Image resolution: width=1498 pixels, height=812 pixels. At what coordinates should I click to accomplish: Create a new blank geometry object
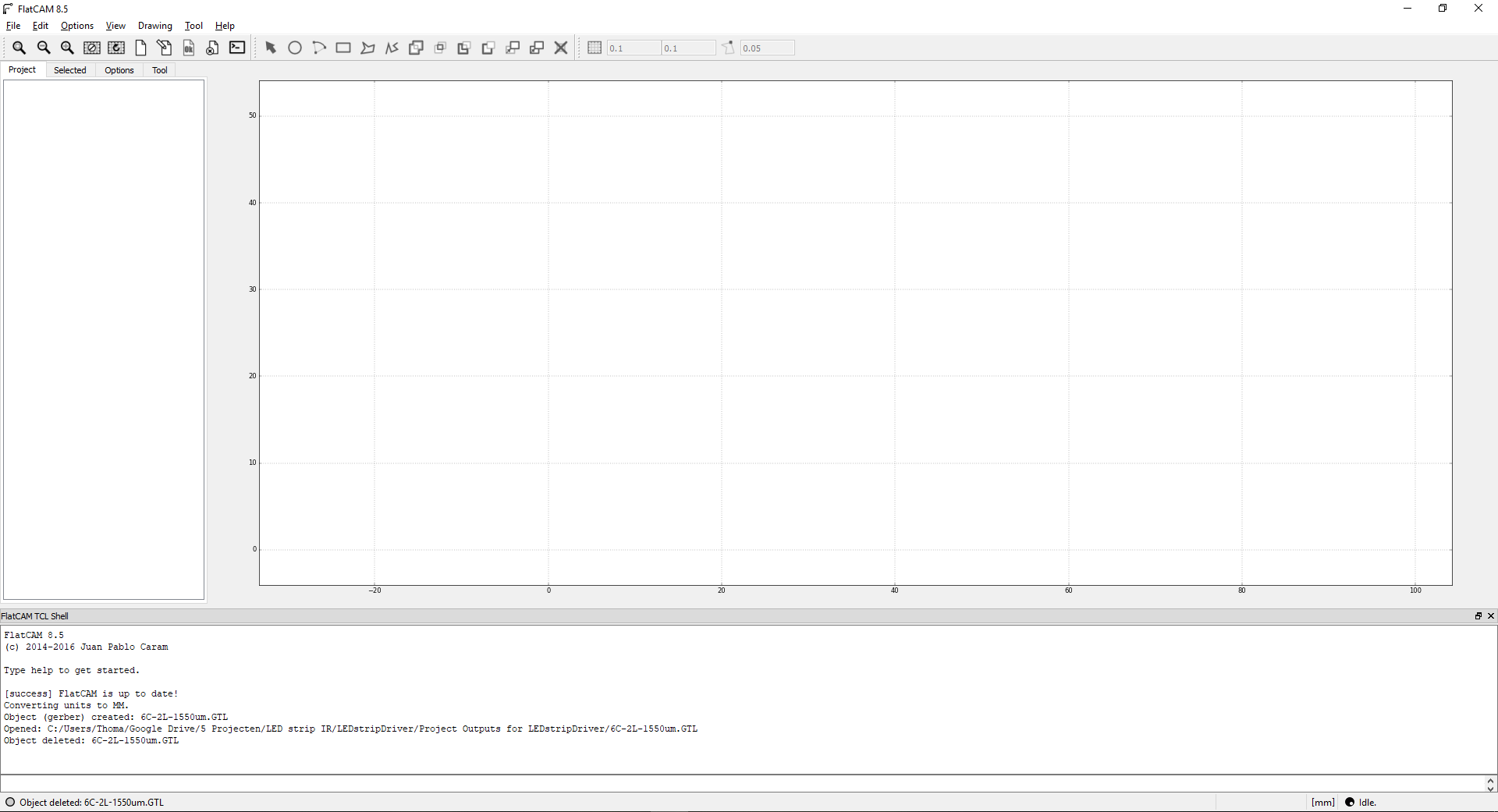[x=140, y=48]
